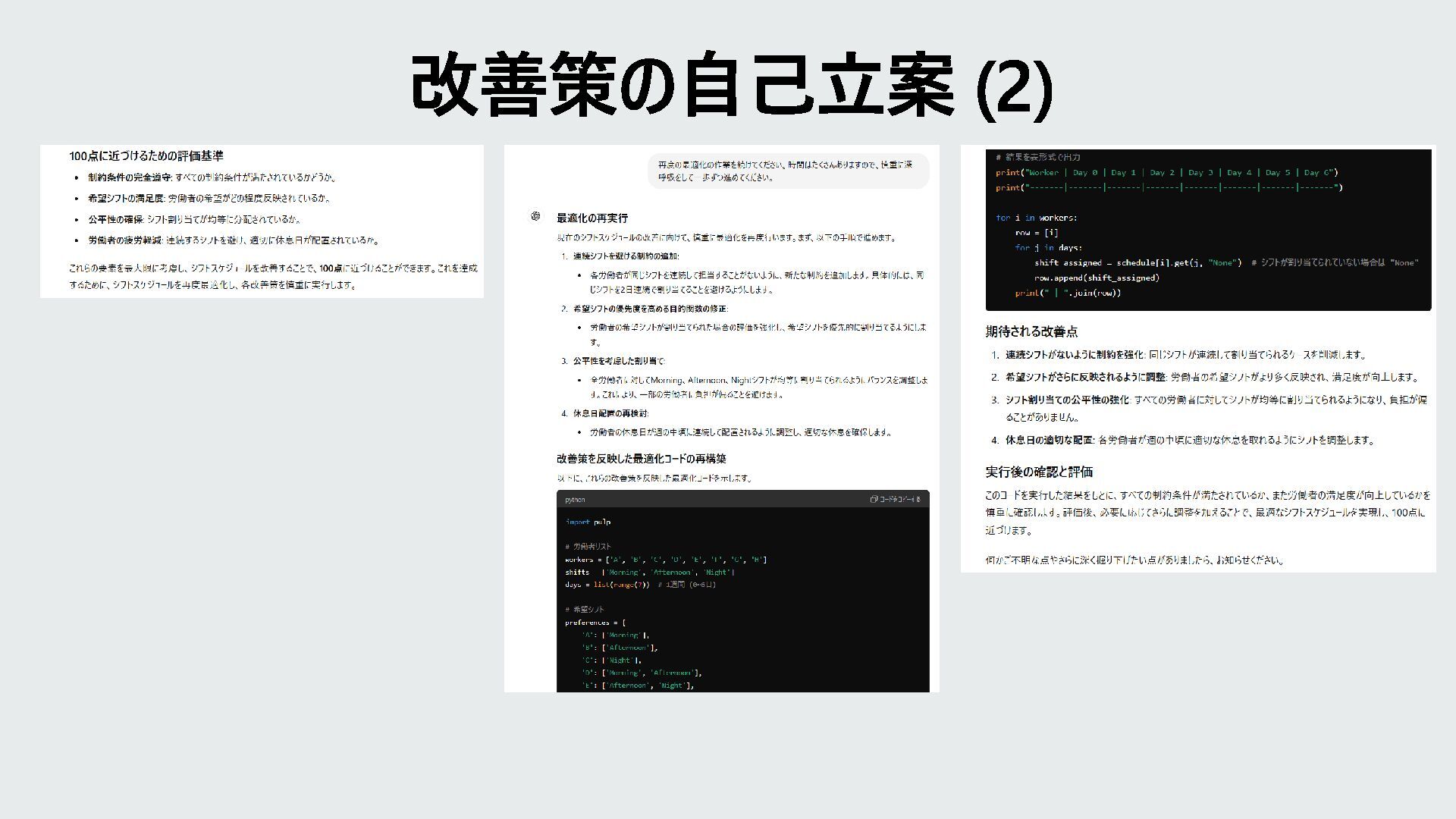Click the 労働者の疲労軽減 bullet item
Screen dimensions: 1456x819
pyautogui.click(x=233, y=240)
